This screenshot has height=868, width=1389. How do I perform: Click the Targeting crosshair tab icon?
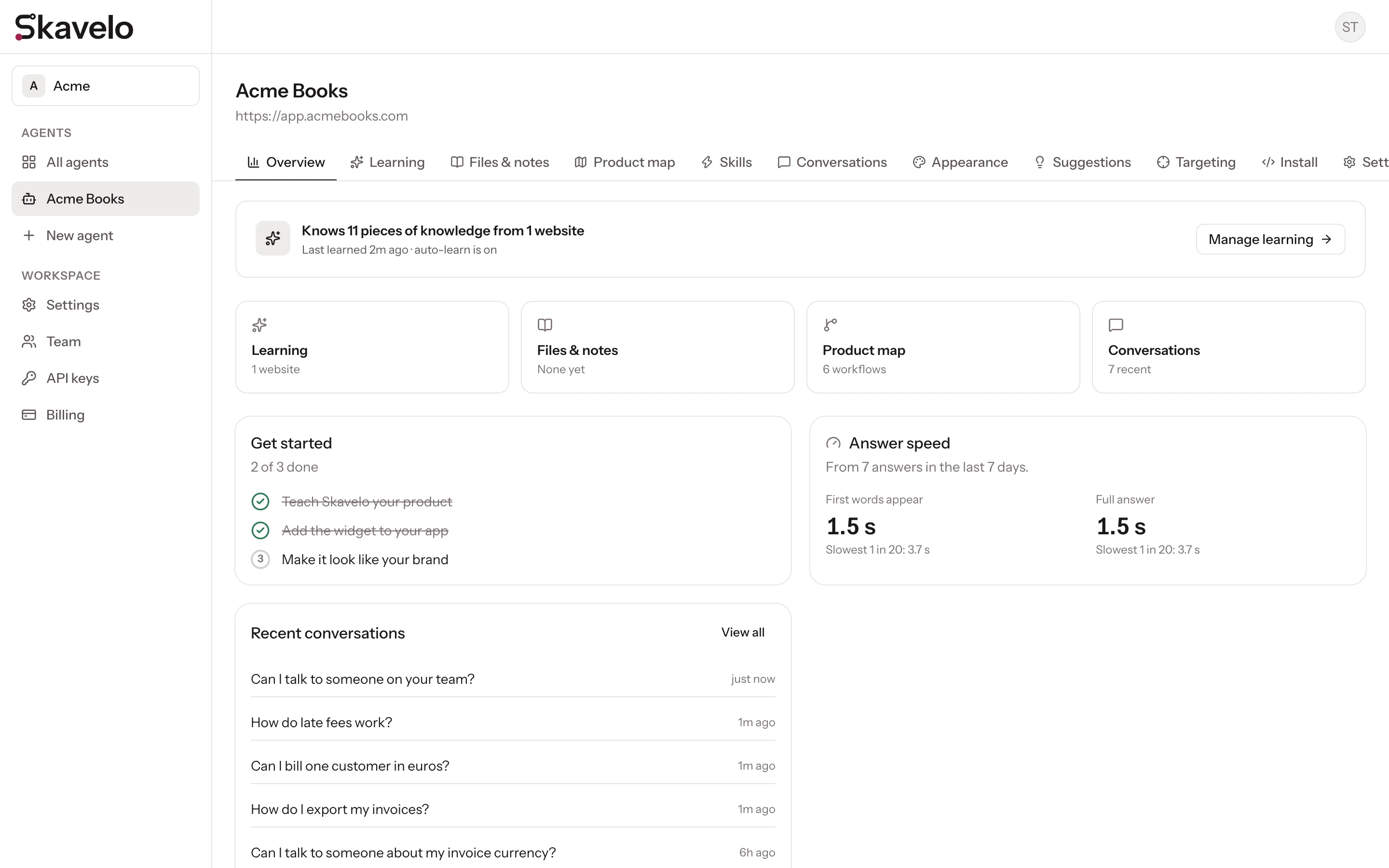[1163, 163]
